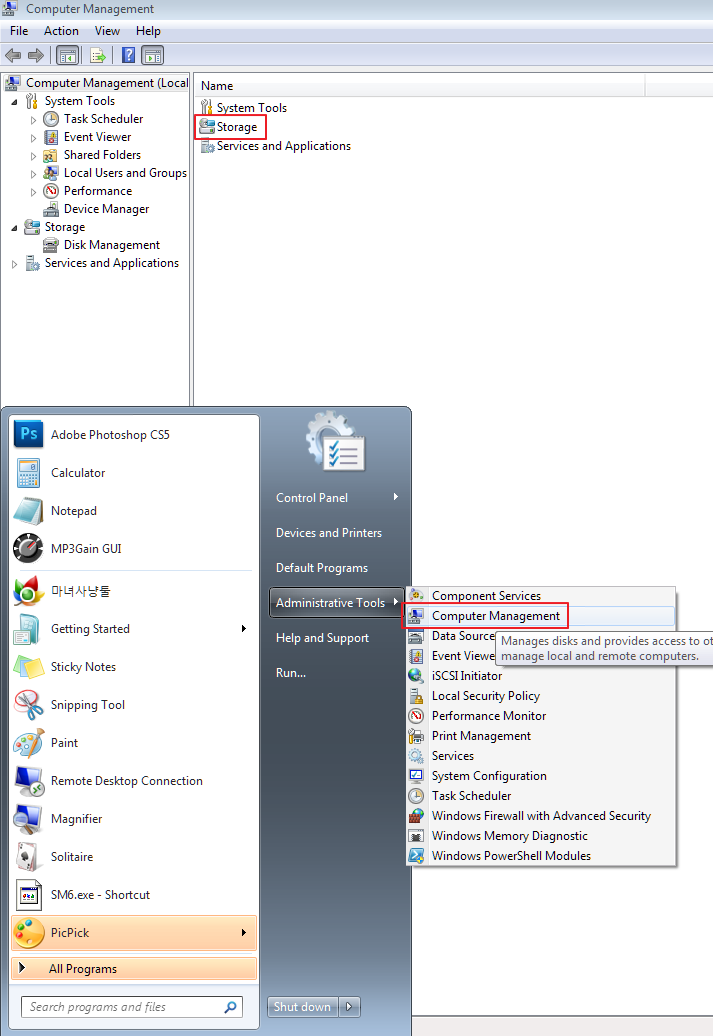Open Control Panel from Start menu
Image resolution: width=713 pixels, height=1036 pixels.
pos(337,498)
